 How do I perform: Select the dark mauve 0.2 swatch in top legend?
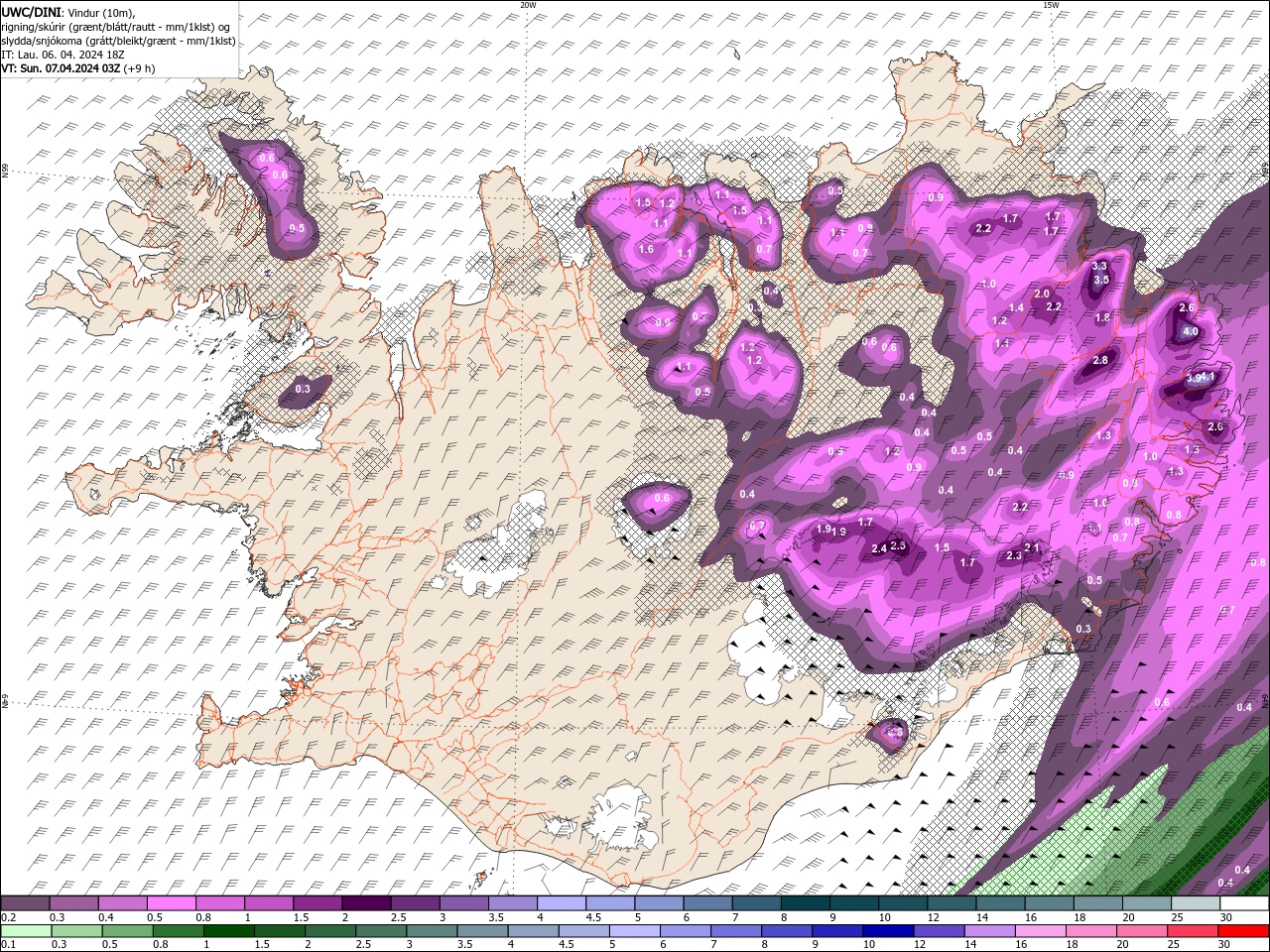point(25,903)
